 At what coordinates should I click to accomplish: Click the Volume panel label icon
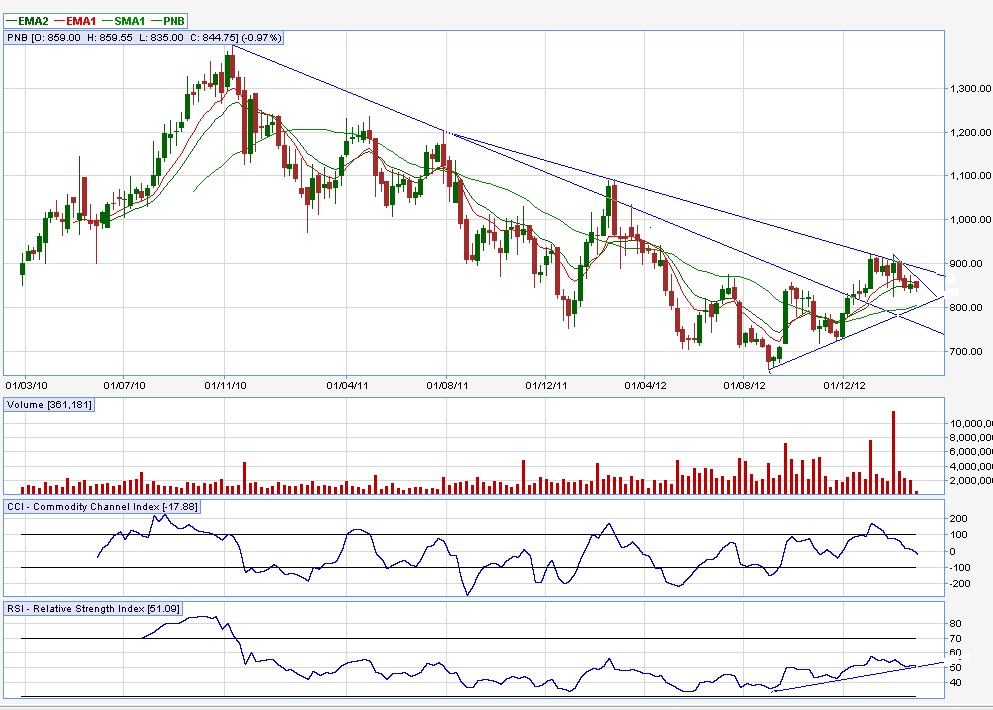[x=46, y=405]
